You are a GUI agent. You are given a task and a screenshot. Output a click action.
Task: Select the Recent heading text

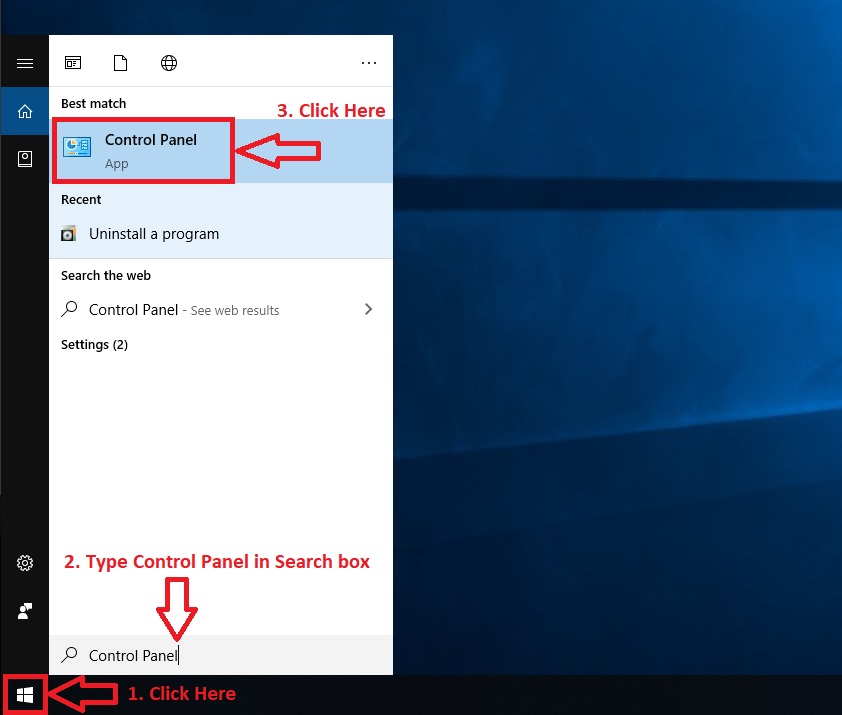click(81, 199)
